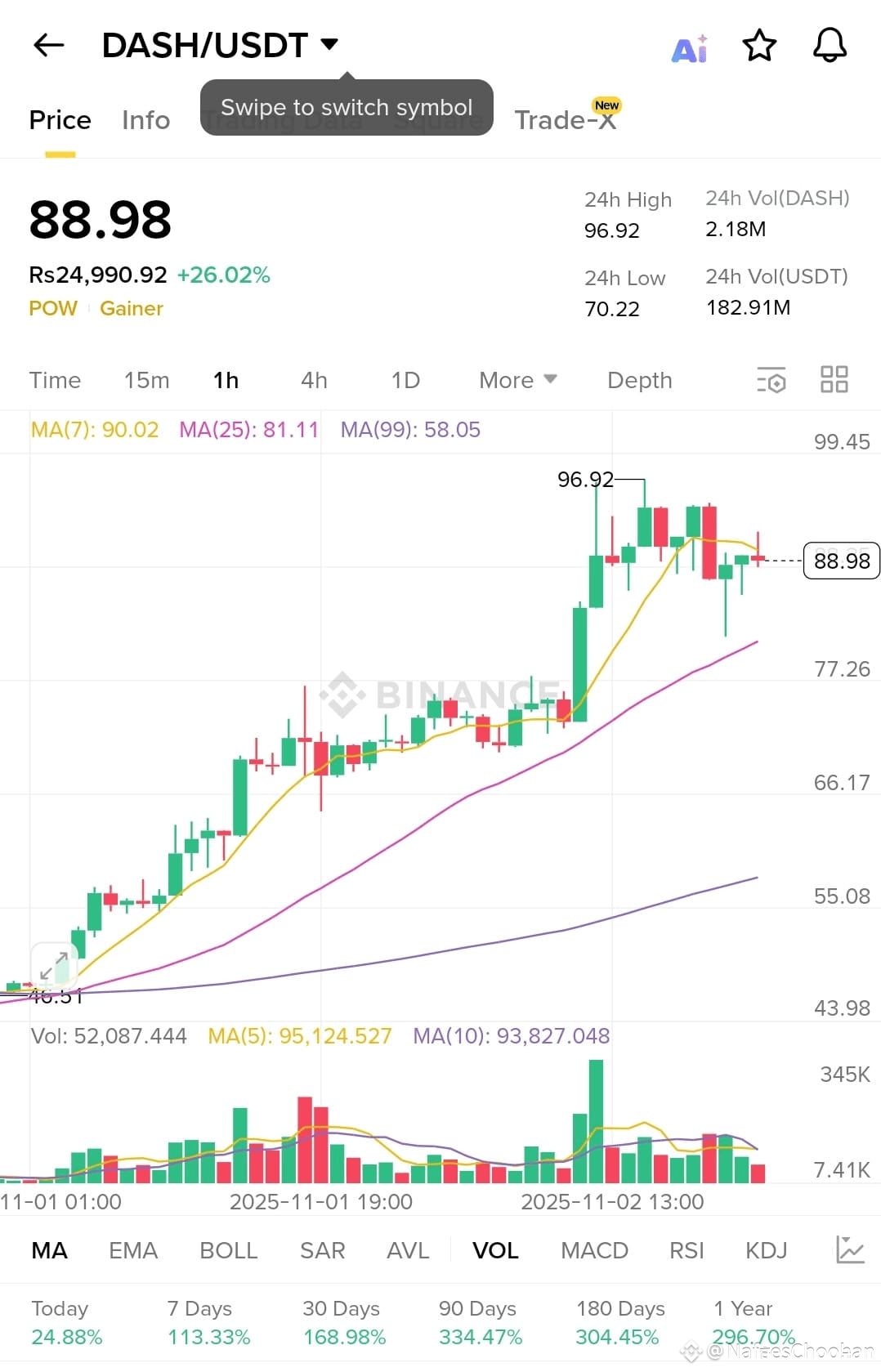Select the 15m chart interval
This screenshot has width=881, height=1372.
click(147, 380)
